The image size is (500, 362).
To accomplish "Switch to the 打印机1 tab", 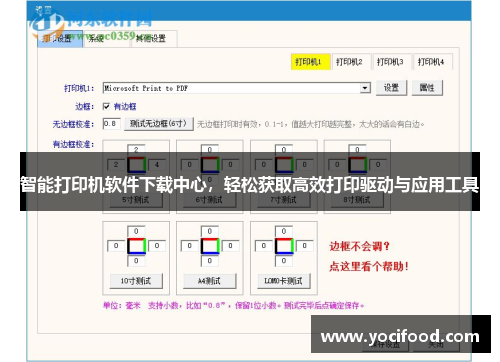I will coord(310,62).
